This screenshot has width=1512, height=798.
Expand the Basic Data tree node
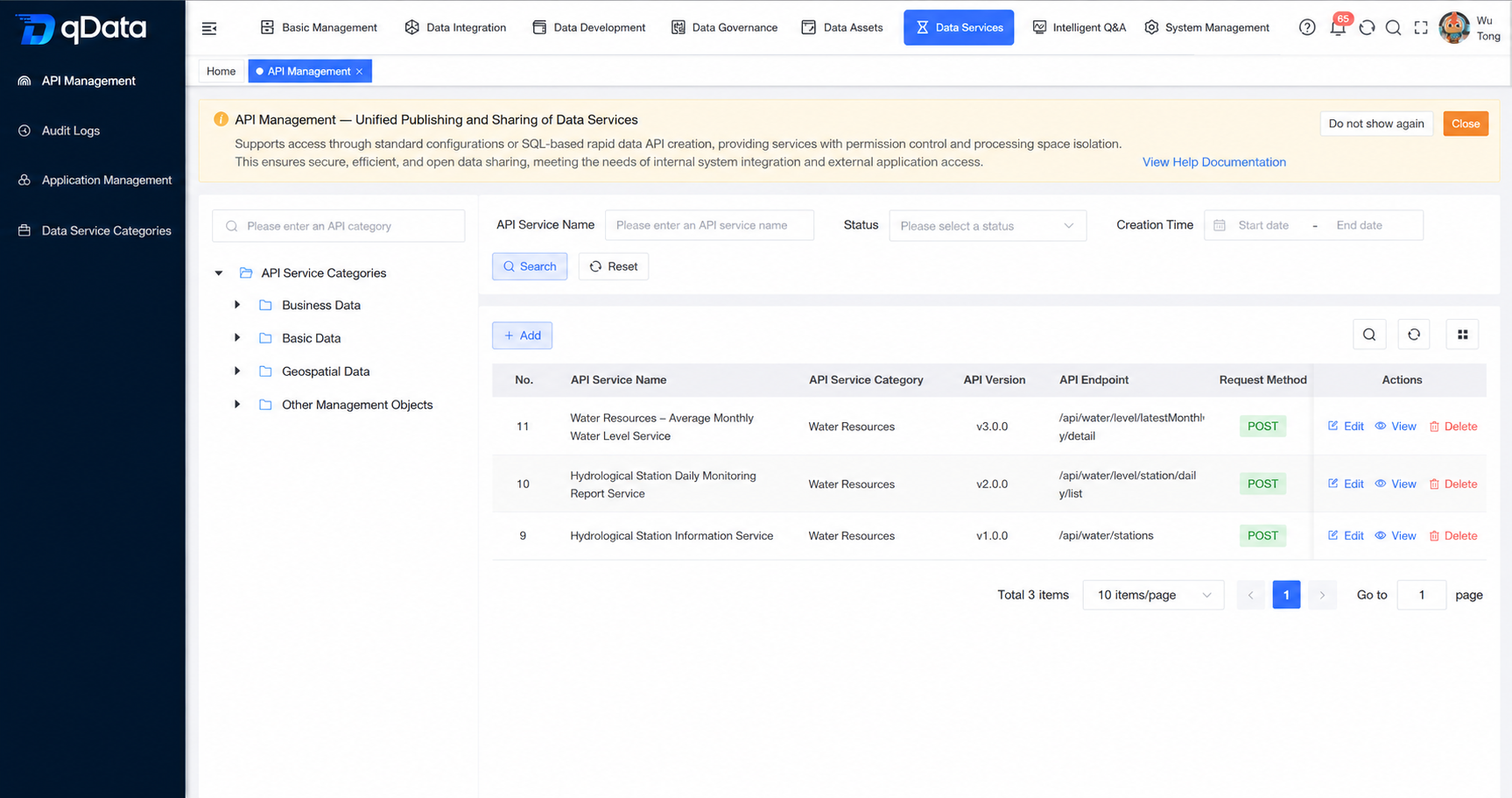tap(237, 337)
